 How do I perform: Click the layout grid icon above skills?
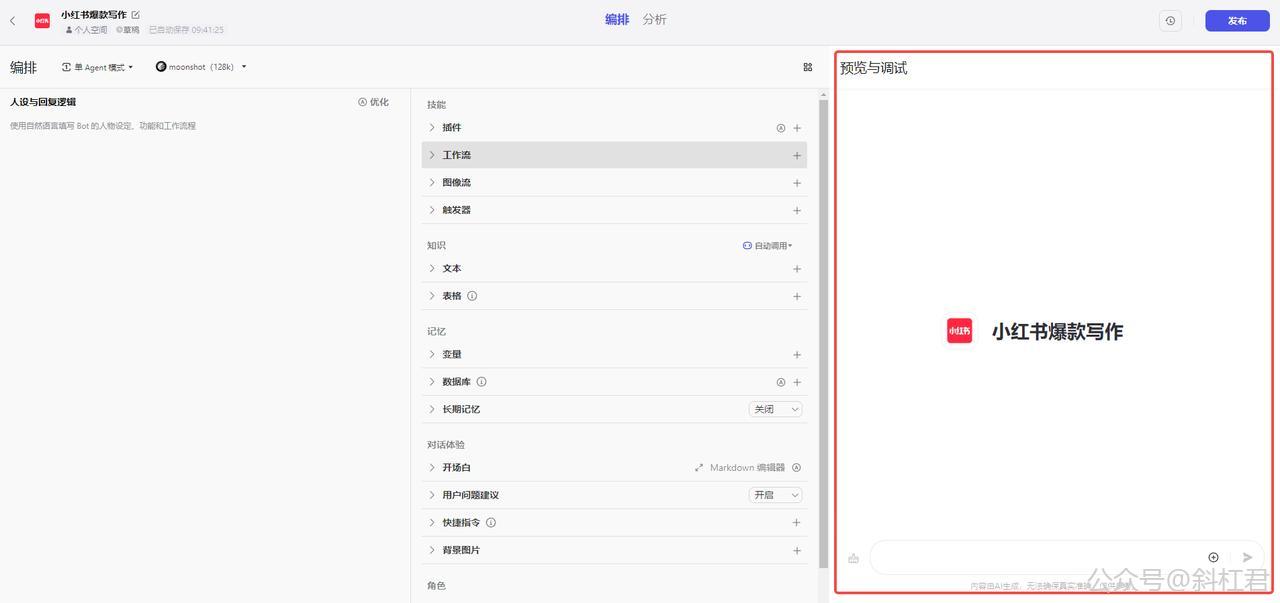pos(808,67)
